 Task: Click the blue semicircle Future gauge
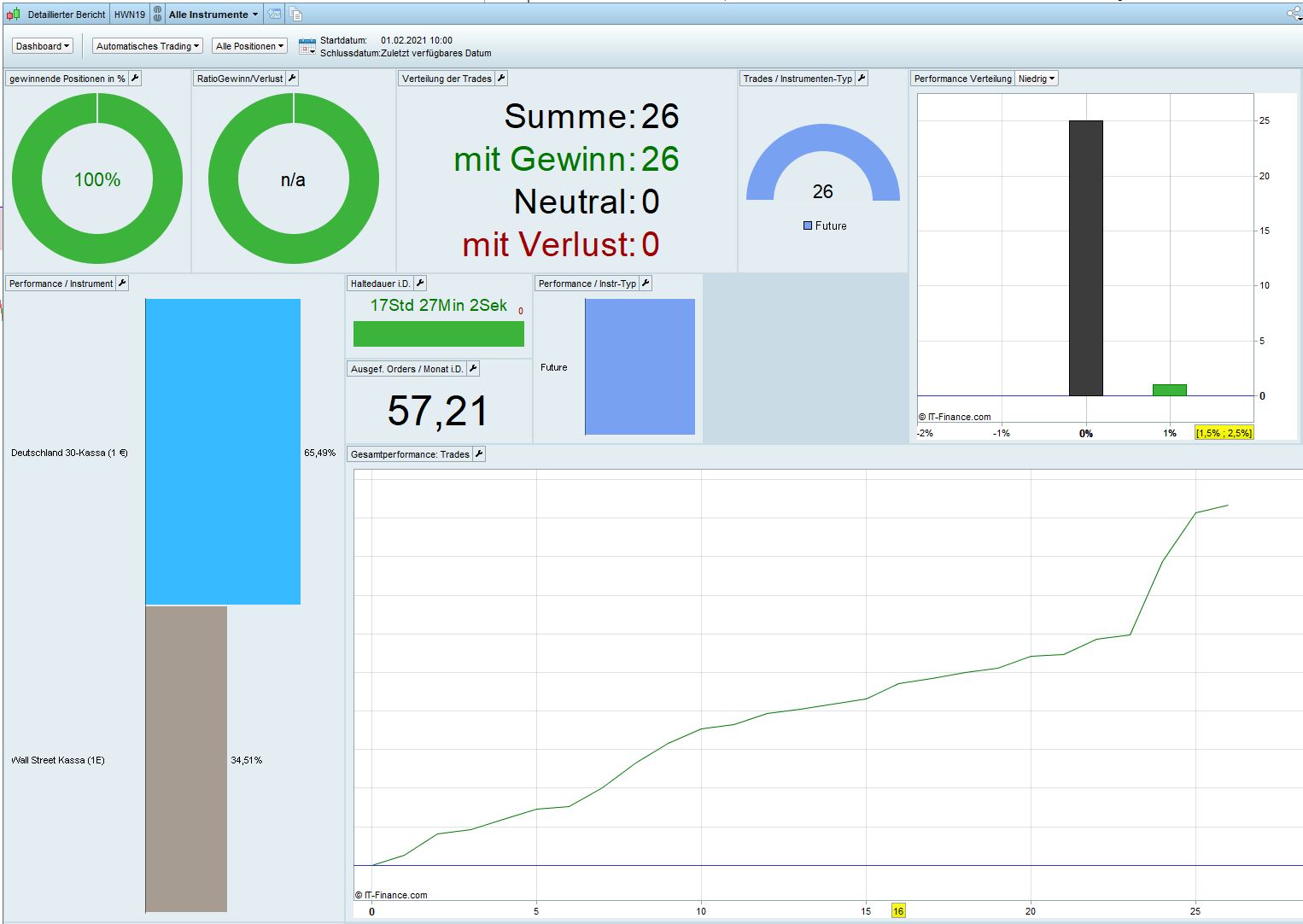[823, 162]
